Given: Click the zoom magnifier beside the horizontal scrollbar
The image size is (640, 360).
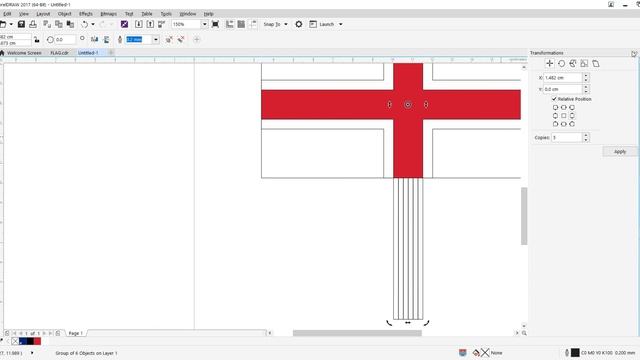Looking at the screenshot, I should (524, 333).
